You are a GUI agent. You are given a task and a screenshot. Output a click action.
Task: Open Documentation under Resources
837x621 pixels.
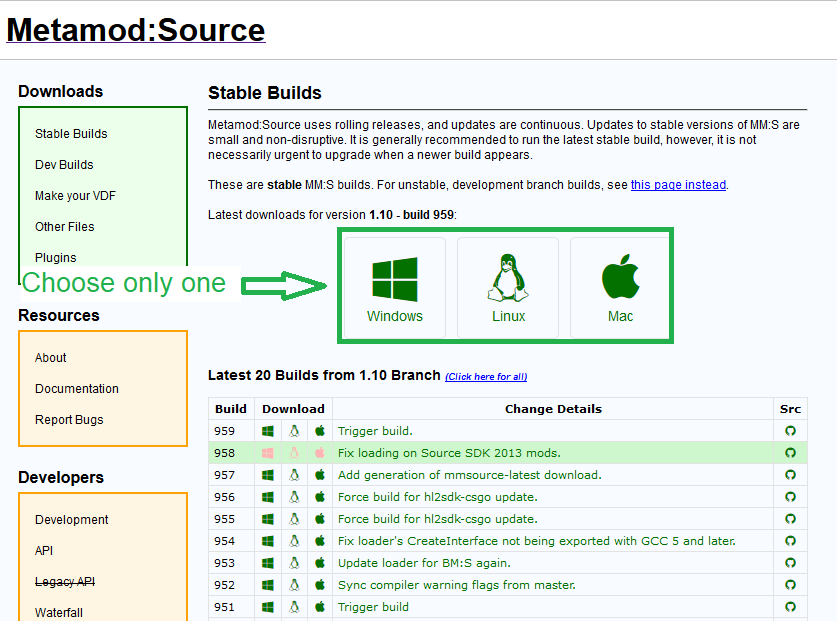[77, 389]
